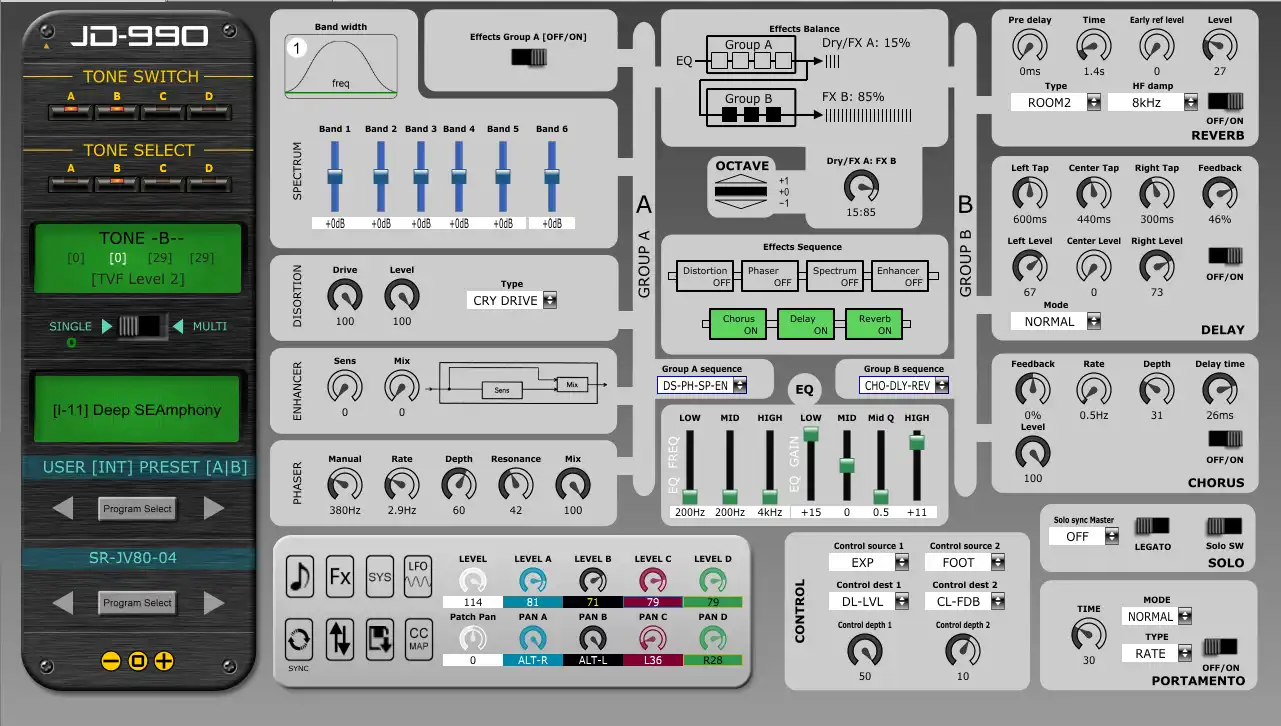Click the Reverb Pre delay knob

pos(1029,45)
